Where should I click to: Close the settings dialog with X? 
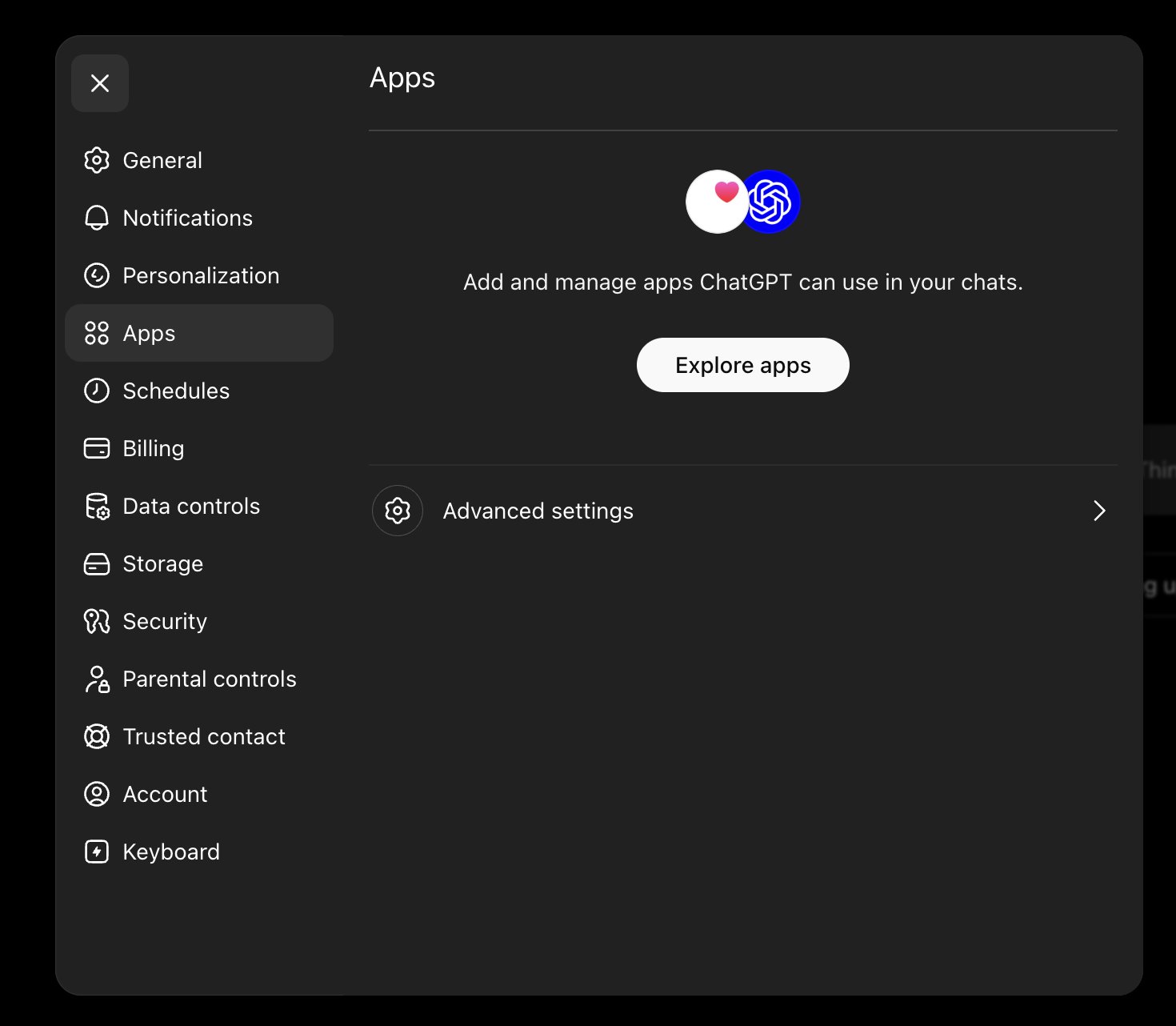(100, 83)
